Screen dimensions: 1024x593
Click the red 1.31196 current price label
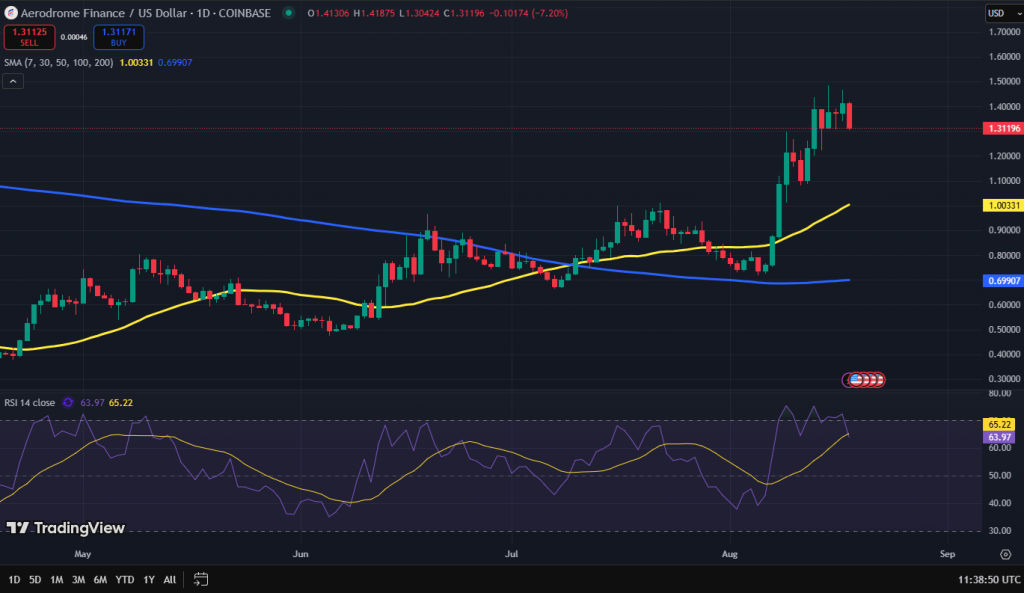pyautogui.click(x=1003, y=129)
